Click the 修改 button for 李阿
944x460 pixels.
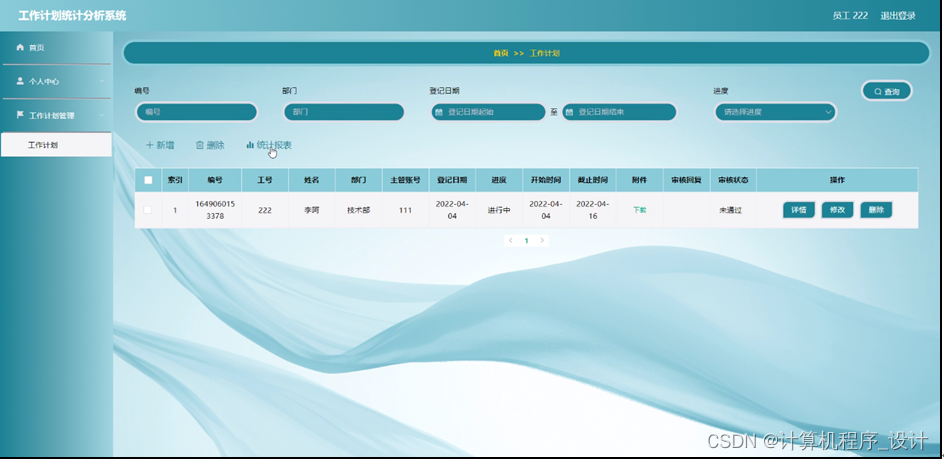[x=837, y=210]
